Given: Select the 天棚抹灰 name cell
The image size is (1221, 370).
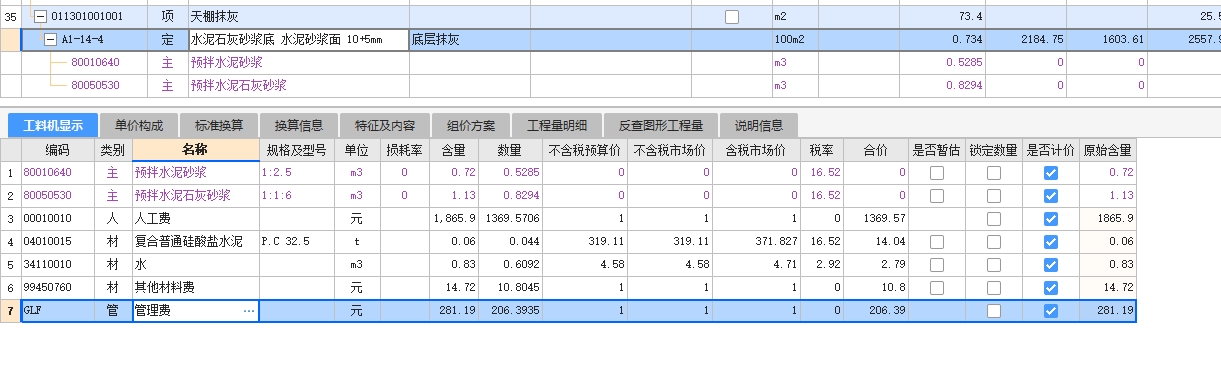Looking at the screenshot, I should [298, 17].
